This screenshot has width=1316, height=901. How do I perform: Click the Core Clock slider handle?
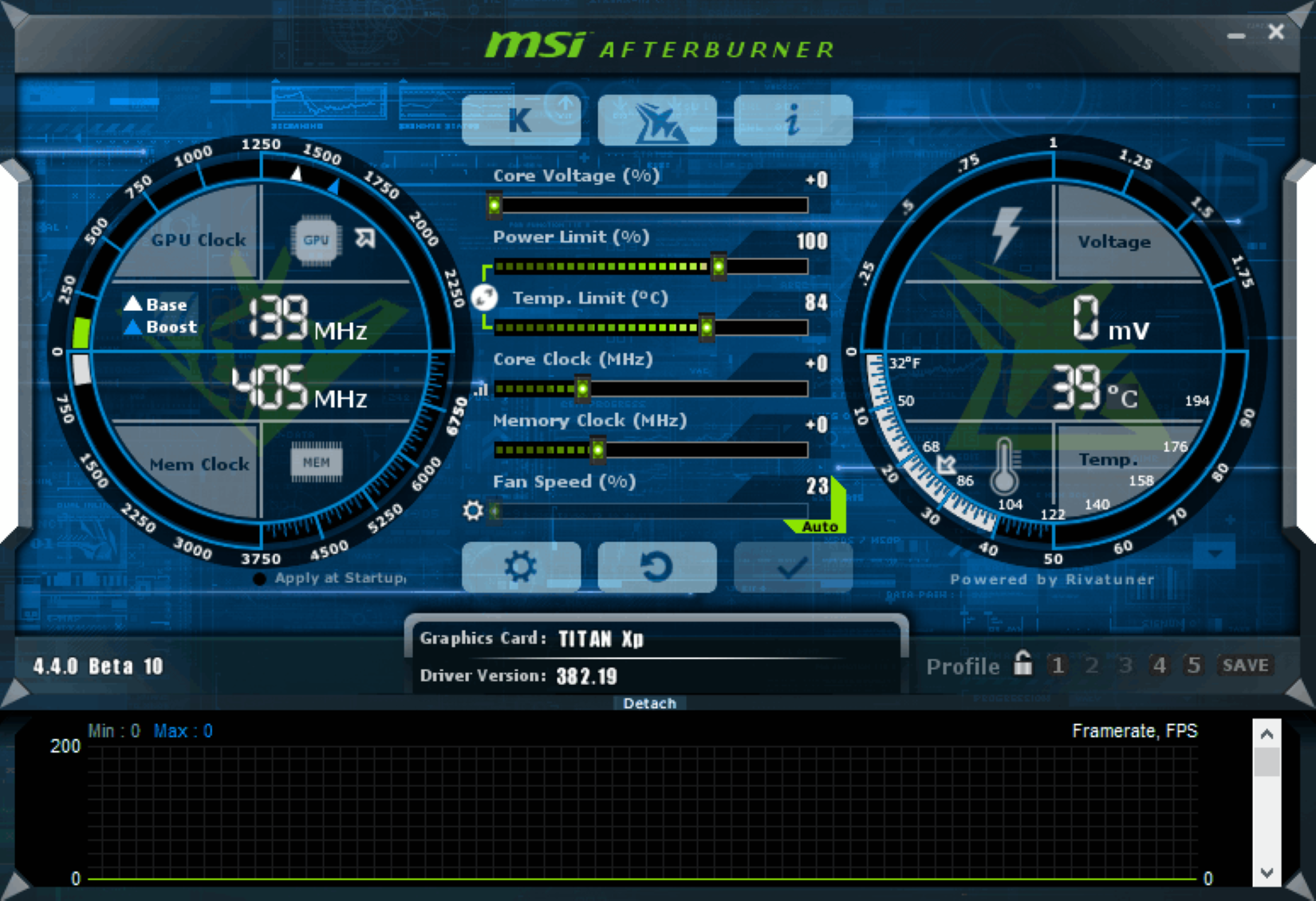click(583, 388)
